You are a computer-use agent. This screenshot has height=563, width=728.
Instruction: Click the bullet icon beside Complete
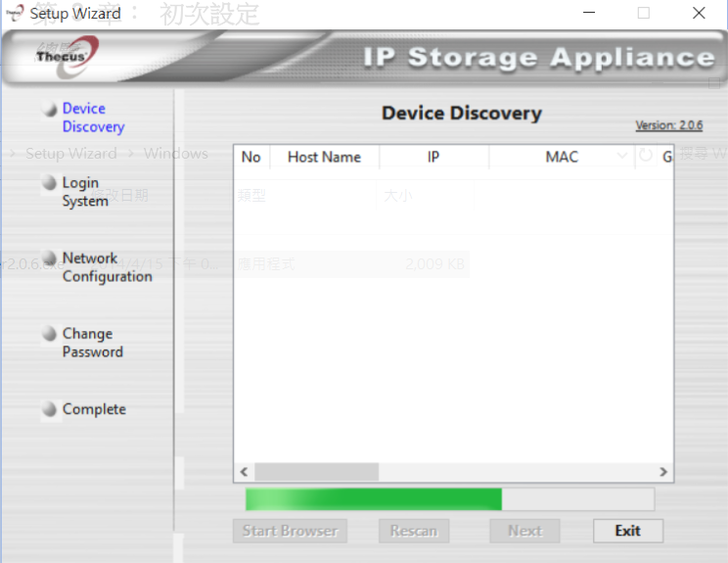pos(49,409)
